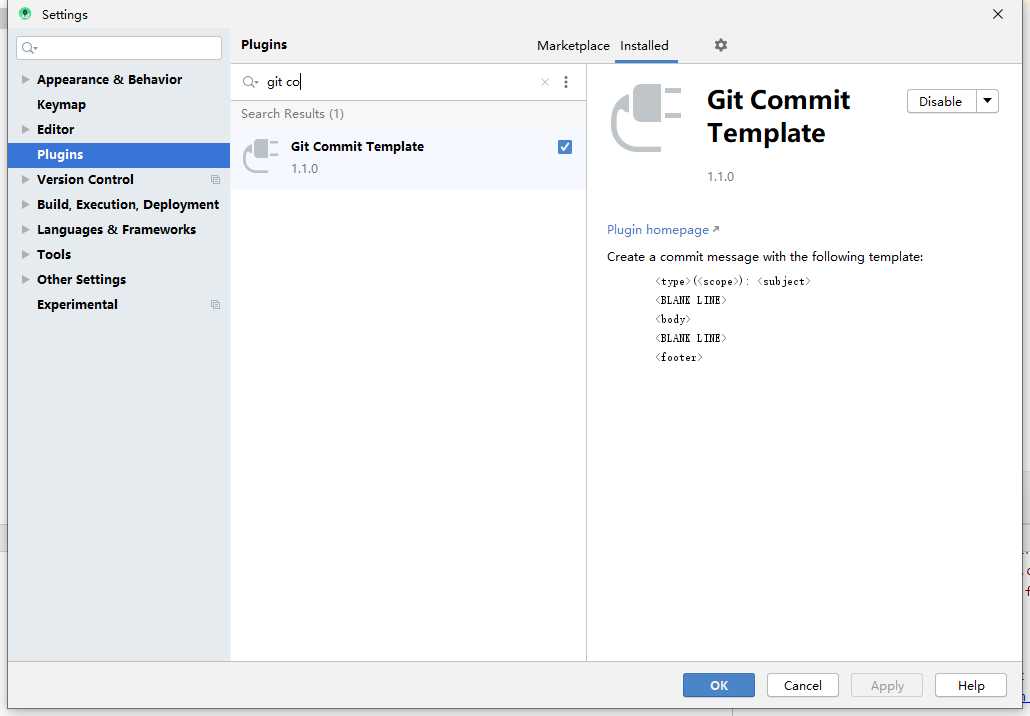The height and width of the screenshot is (716, 1030).
Task: Switch to the Marketplace tab
Action: click(573, 45)
